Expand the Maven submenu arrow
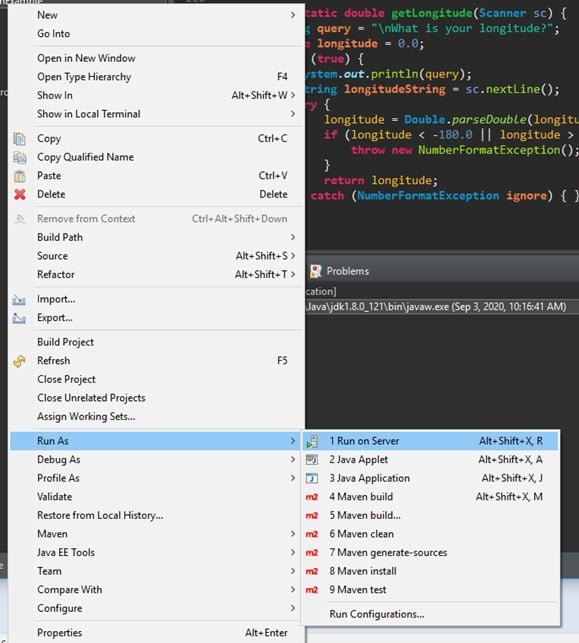The image size is (579, 643). point(293,534)
